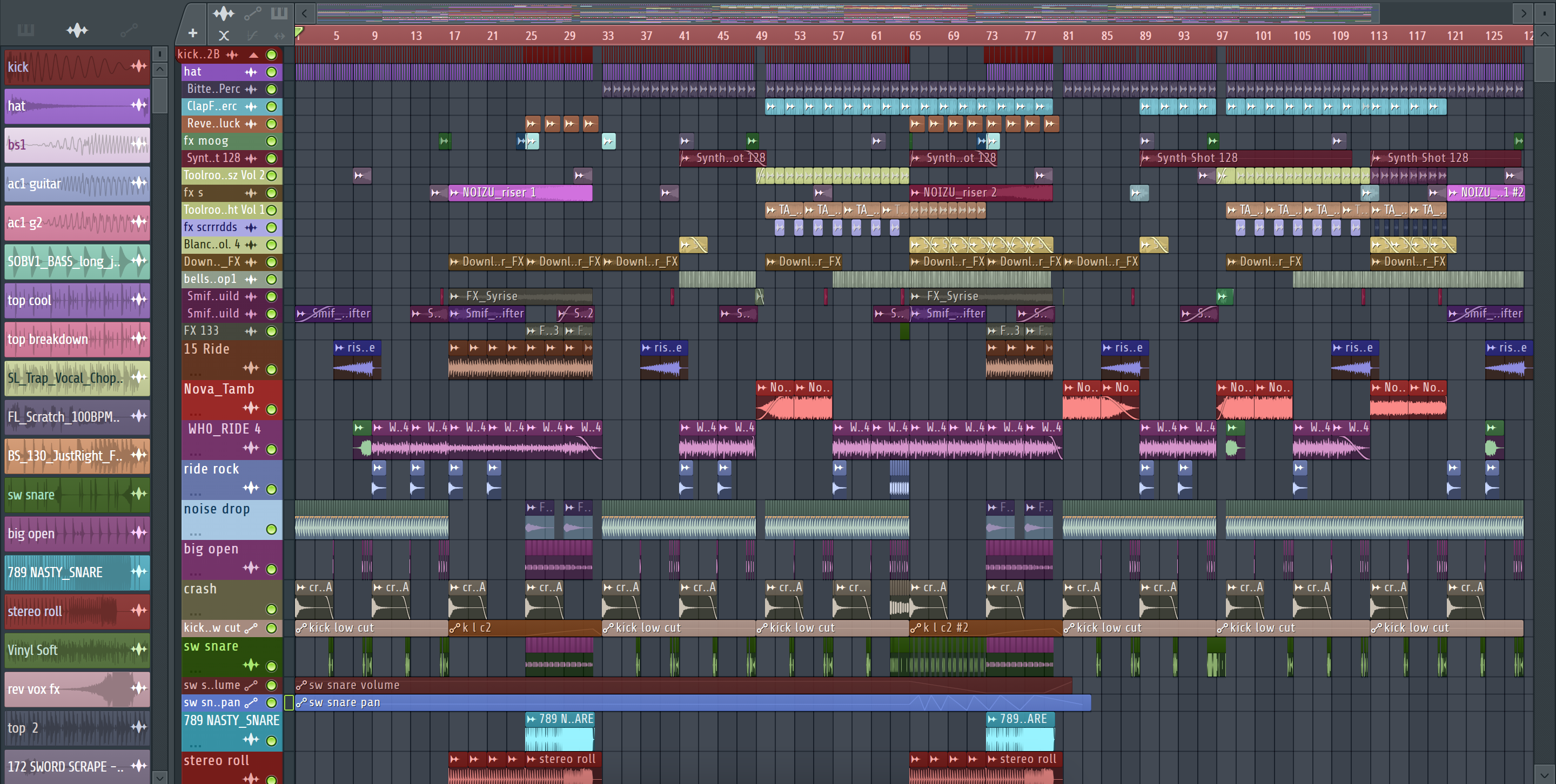
Task: Click waveform icon on 789 NASTY_SNARE track header
Action: [251, 739]
